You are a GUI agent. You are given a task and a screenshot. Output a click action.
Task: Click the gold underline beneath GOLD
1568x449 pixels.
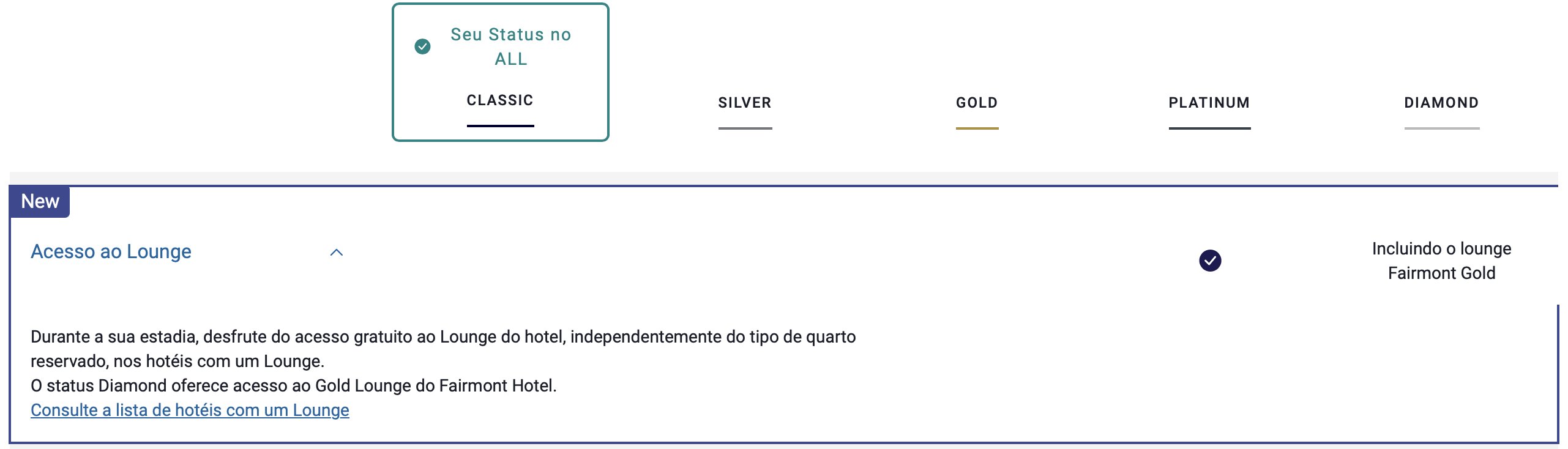[x=977, y=128]
